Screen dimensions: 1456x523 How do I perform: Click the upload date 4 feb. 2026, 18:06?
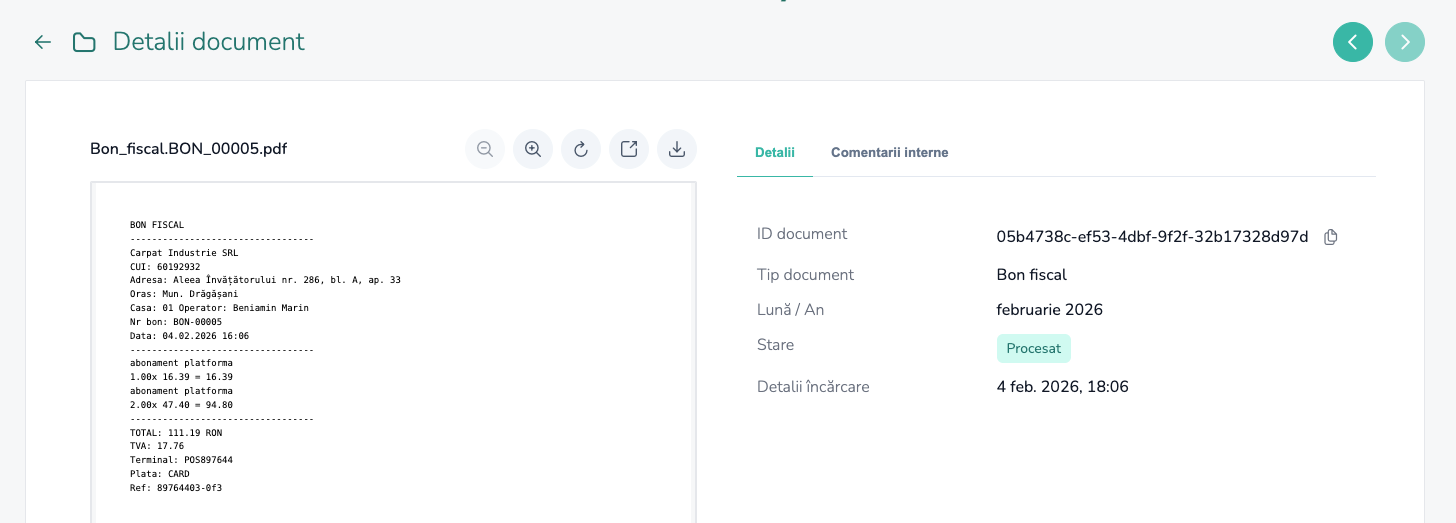[x=1062, y=386]
